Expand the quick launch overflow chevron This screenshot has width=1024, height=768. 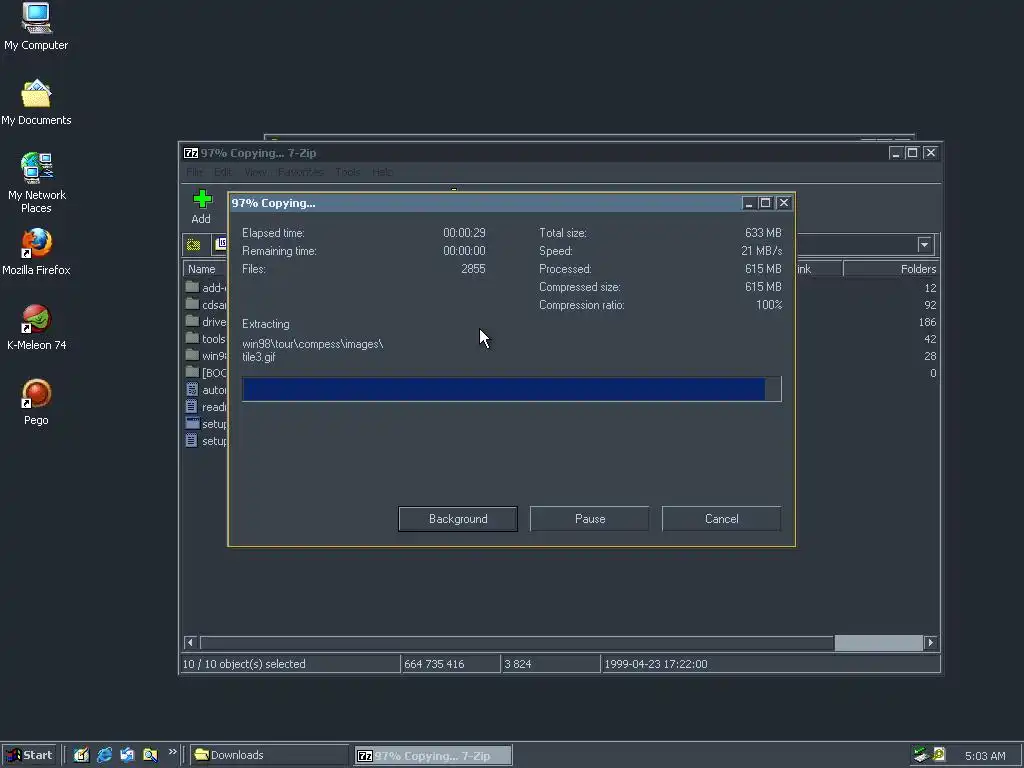[x=172, y=752]
